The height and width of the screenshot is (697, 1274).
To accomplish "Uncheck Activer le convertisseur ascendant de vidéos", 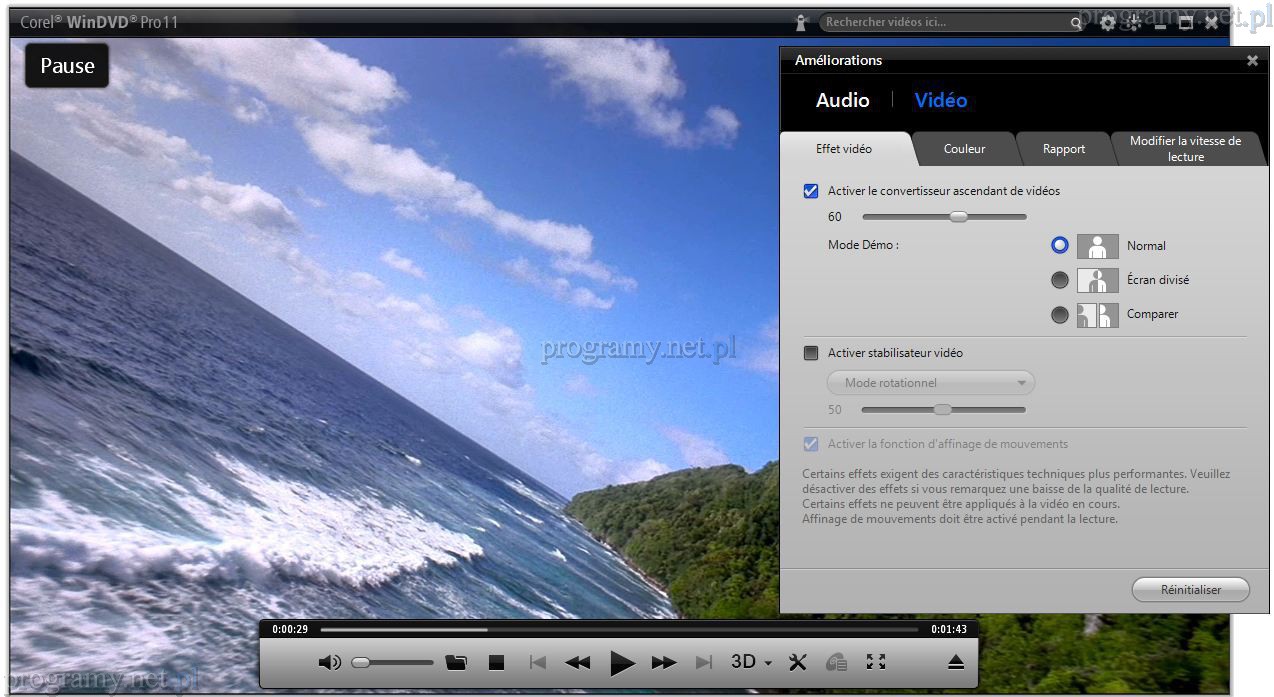I will (811, 191).
